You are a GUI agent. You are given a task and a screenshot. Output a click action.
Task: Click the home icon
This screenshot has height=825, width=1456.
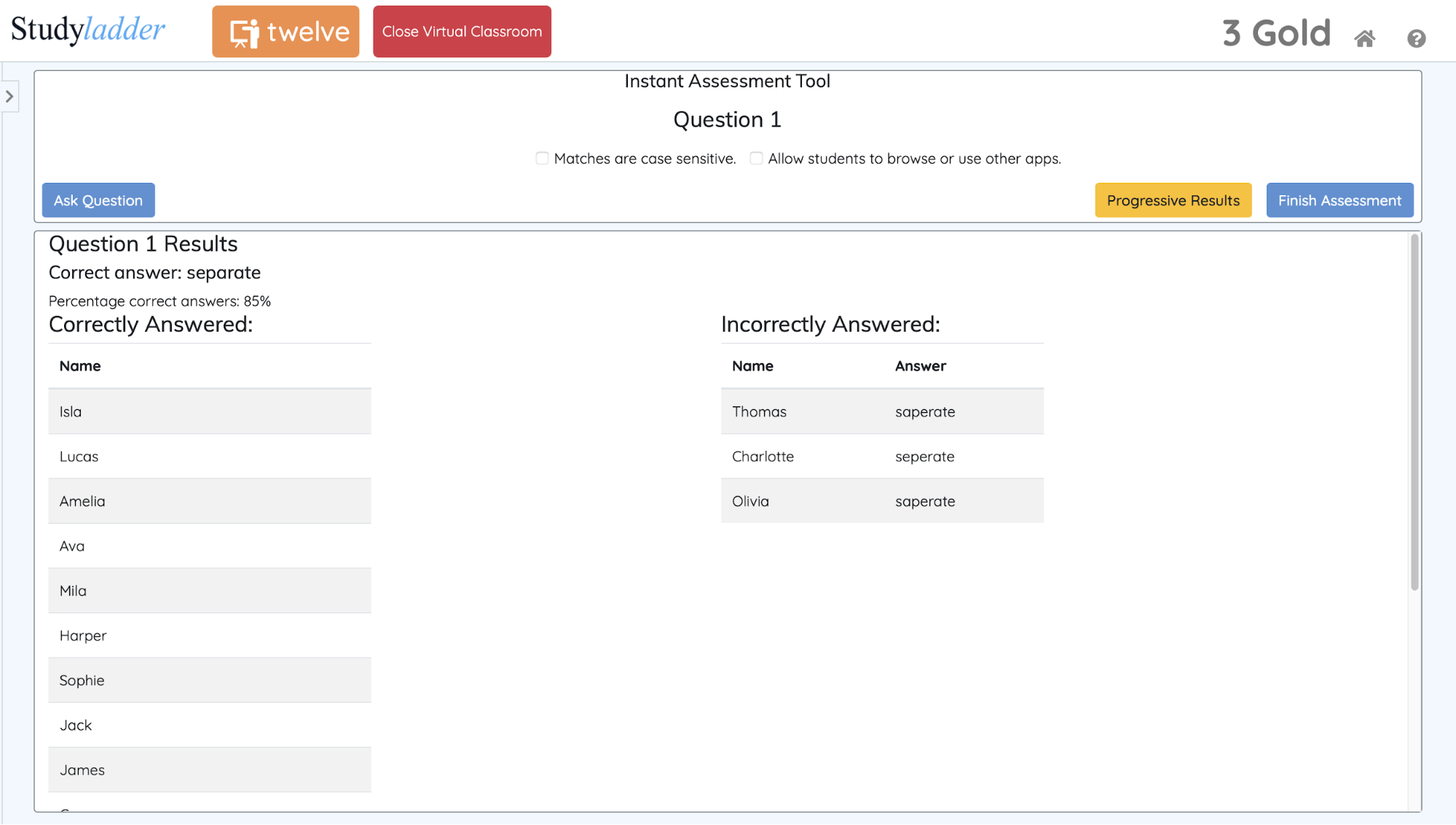tap(1364, 39)
